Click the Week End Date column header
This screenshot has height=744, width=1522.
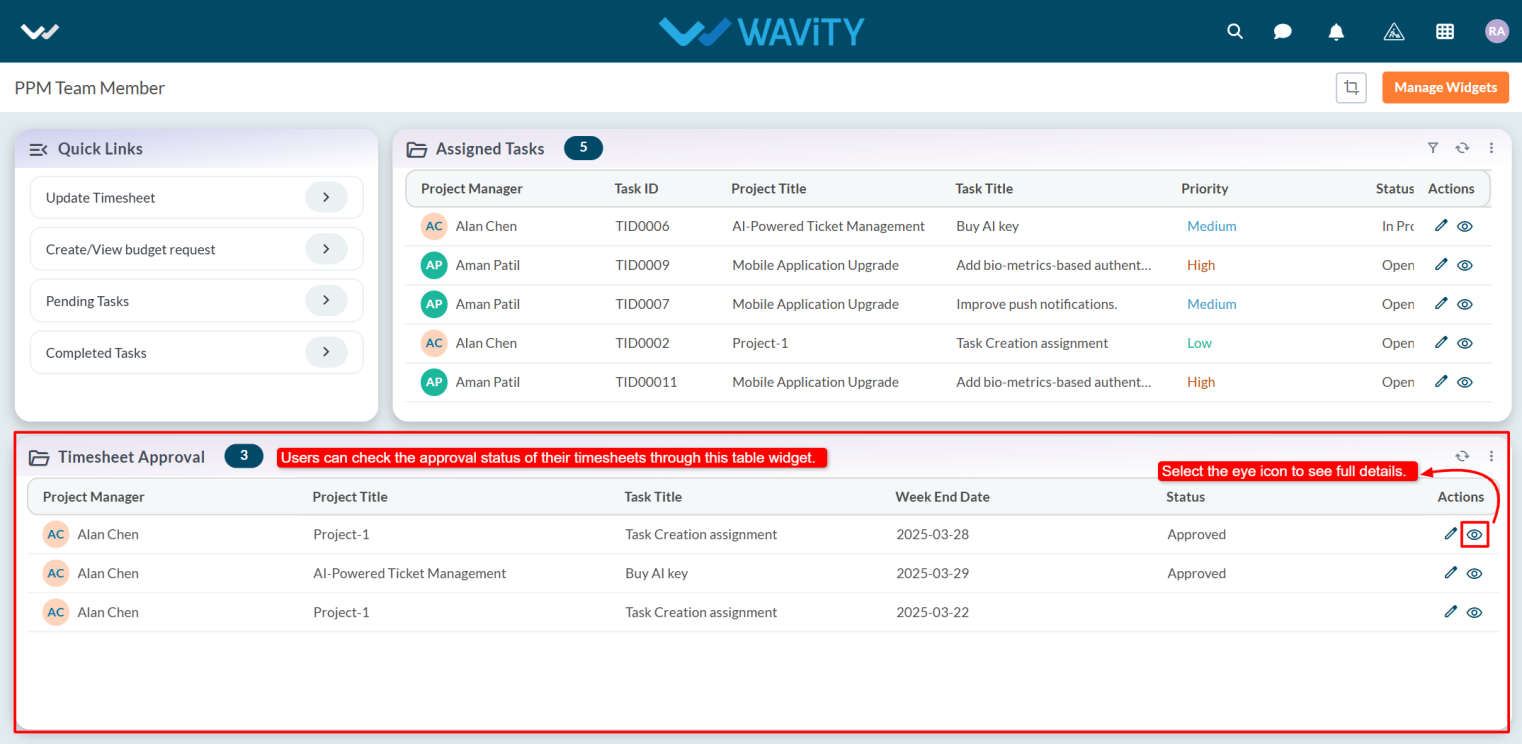pos(942,496)
